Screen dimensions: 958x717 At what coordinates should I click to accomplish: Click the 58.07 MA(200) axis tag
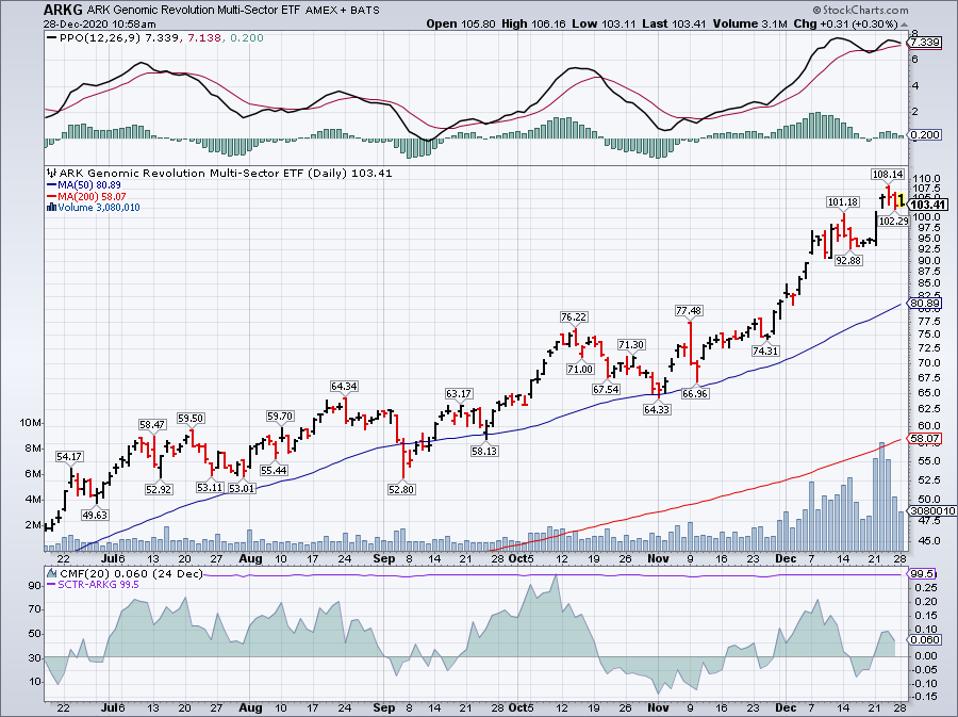(924, 439)
